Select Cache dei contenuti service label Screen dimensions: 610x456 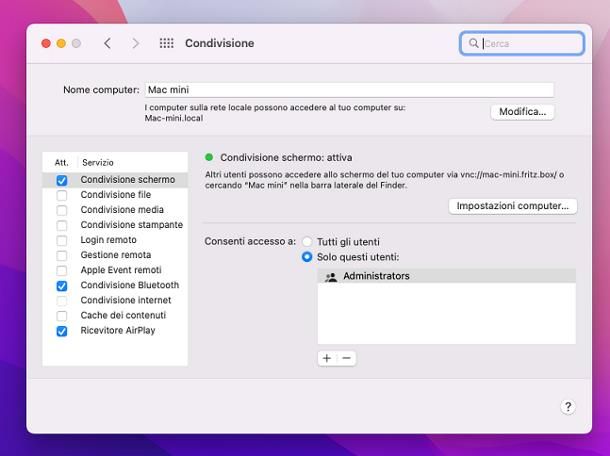(123, 315)
